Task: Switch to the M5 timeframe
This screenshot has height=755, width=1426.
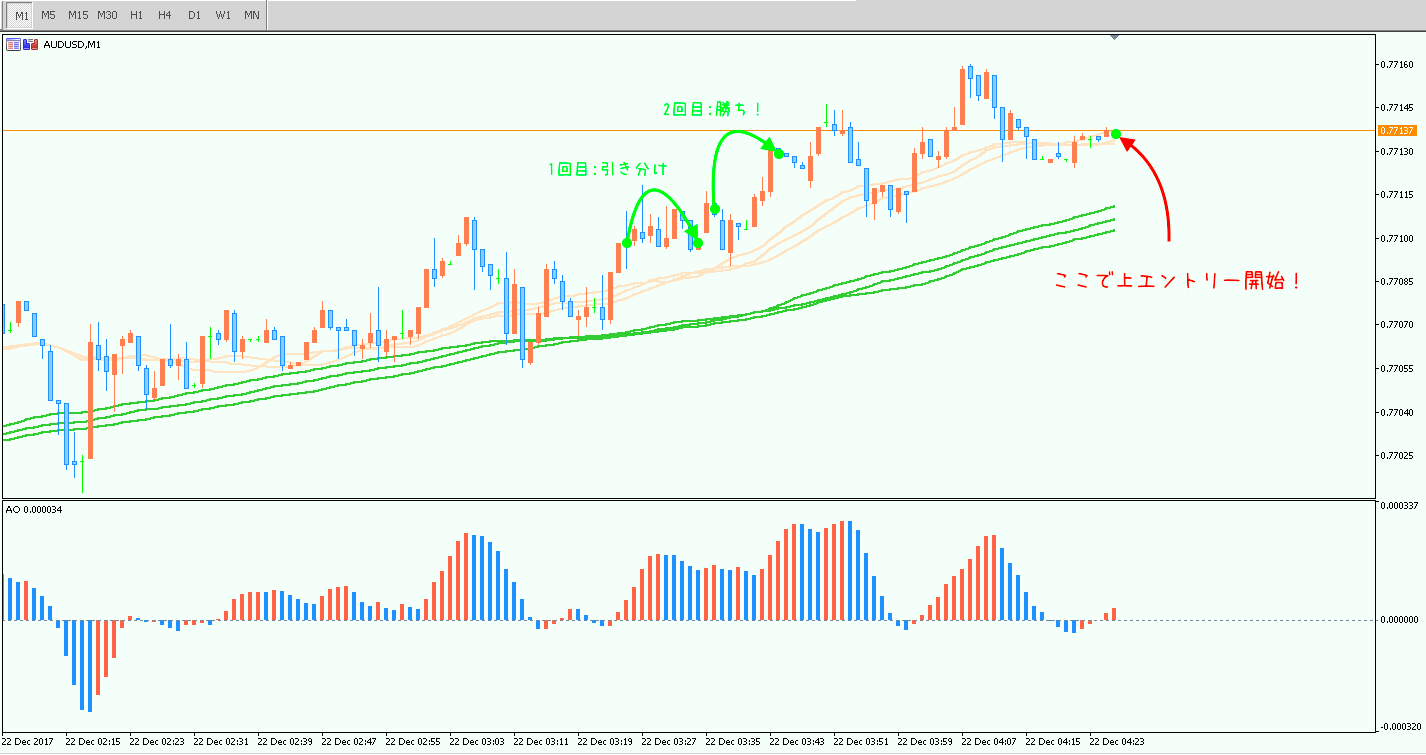Action: point(48,15)
